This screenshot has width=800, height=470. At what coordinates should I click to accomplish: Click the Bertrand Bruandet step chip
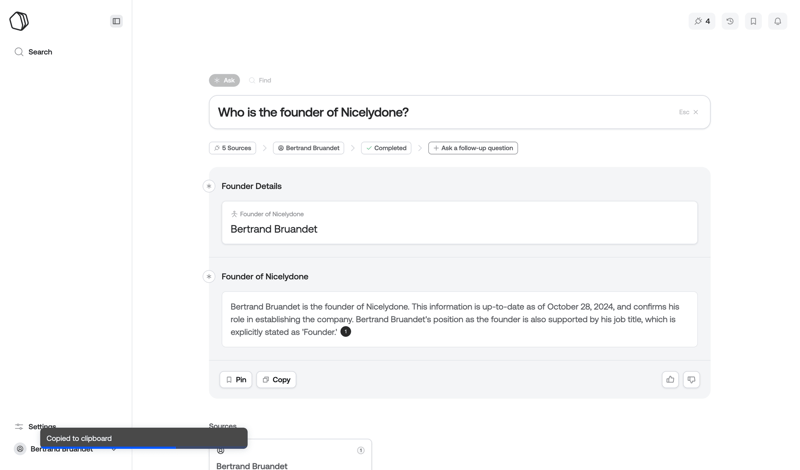[309, 148]
